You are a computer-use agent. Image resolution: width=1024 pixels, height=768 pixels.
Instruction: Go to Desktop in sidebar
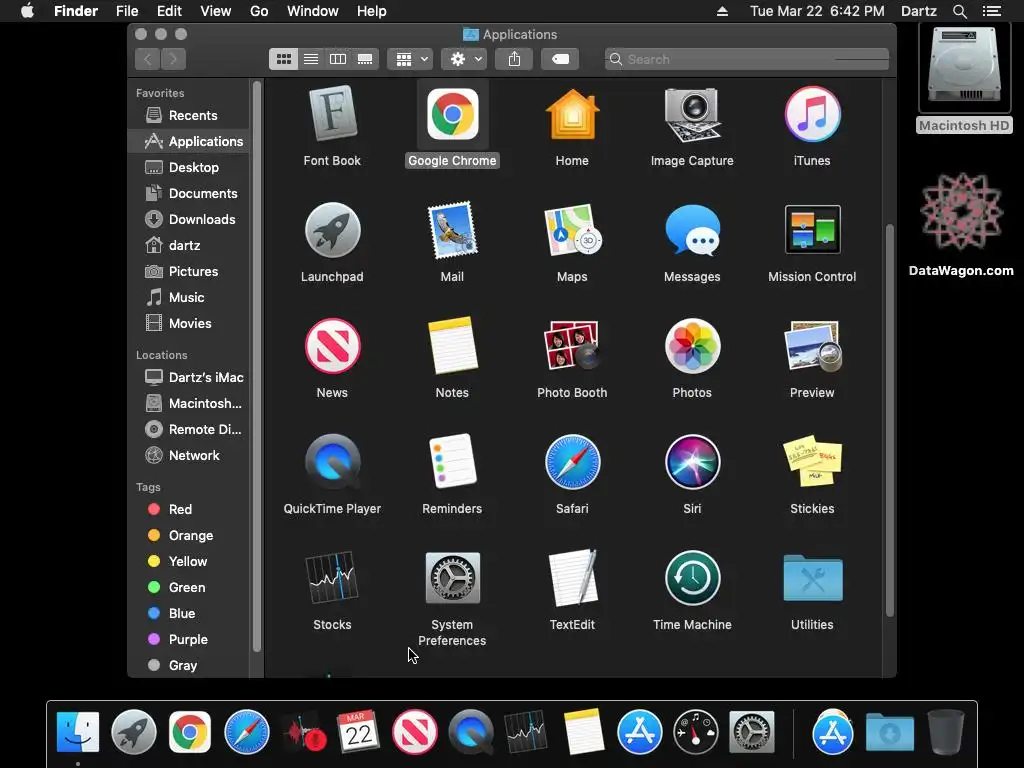189,168
